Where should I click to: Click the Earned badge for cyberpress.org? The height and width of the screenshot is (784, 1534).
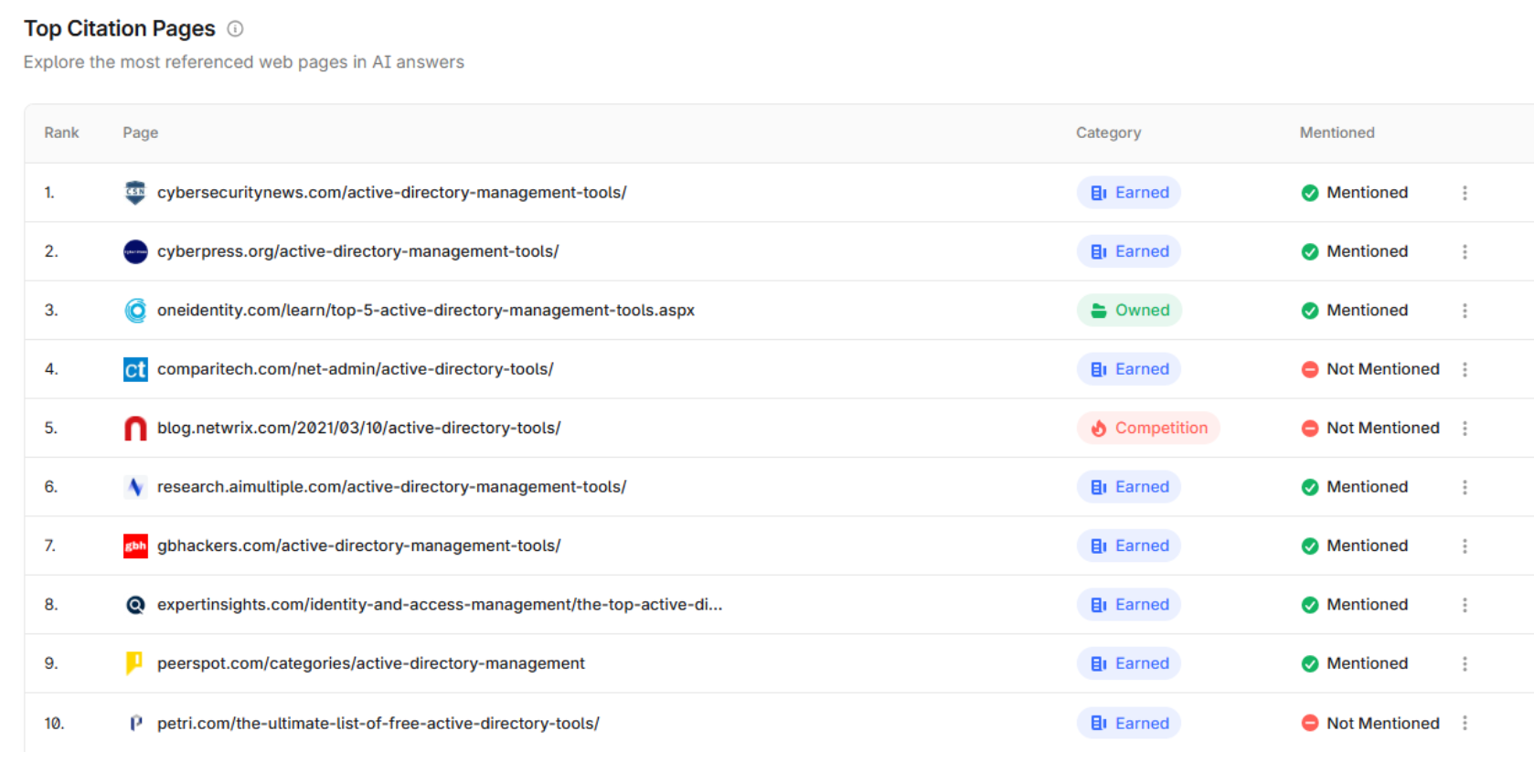coord(1129,251)
